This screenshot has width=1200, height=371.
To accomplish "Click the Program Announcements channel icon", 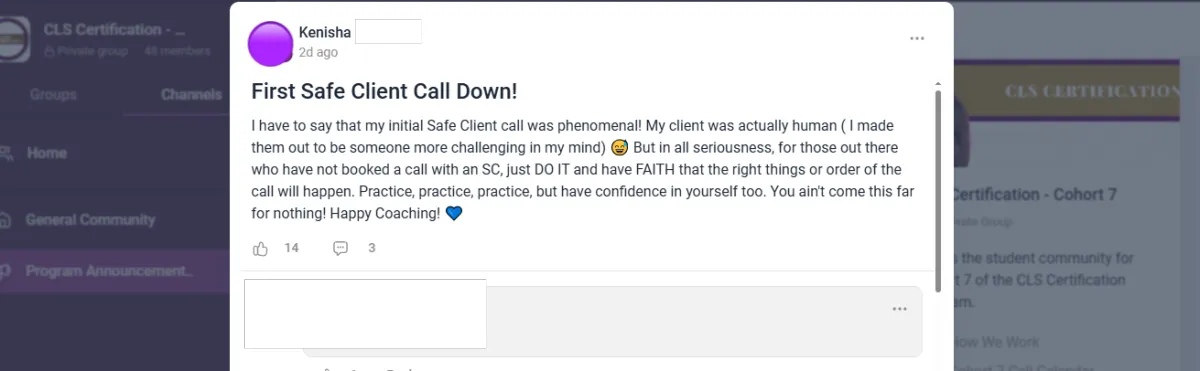I will 6,271.
